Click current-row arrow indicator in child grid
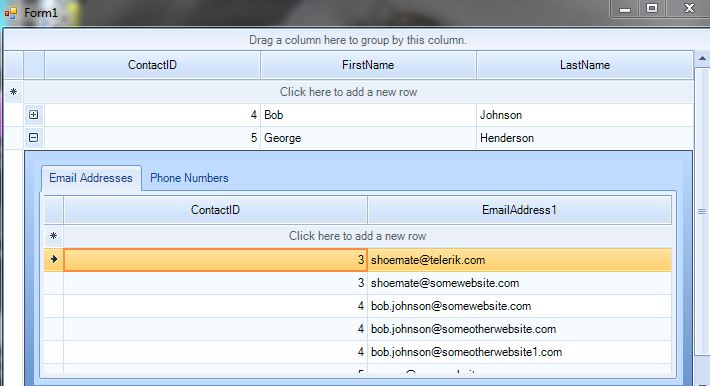Screen dimensions: 710x386 point(54,259)
